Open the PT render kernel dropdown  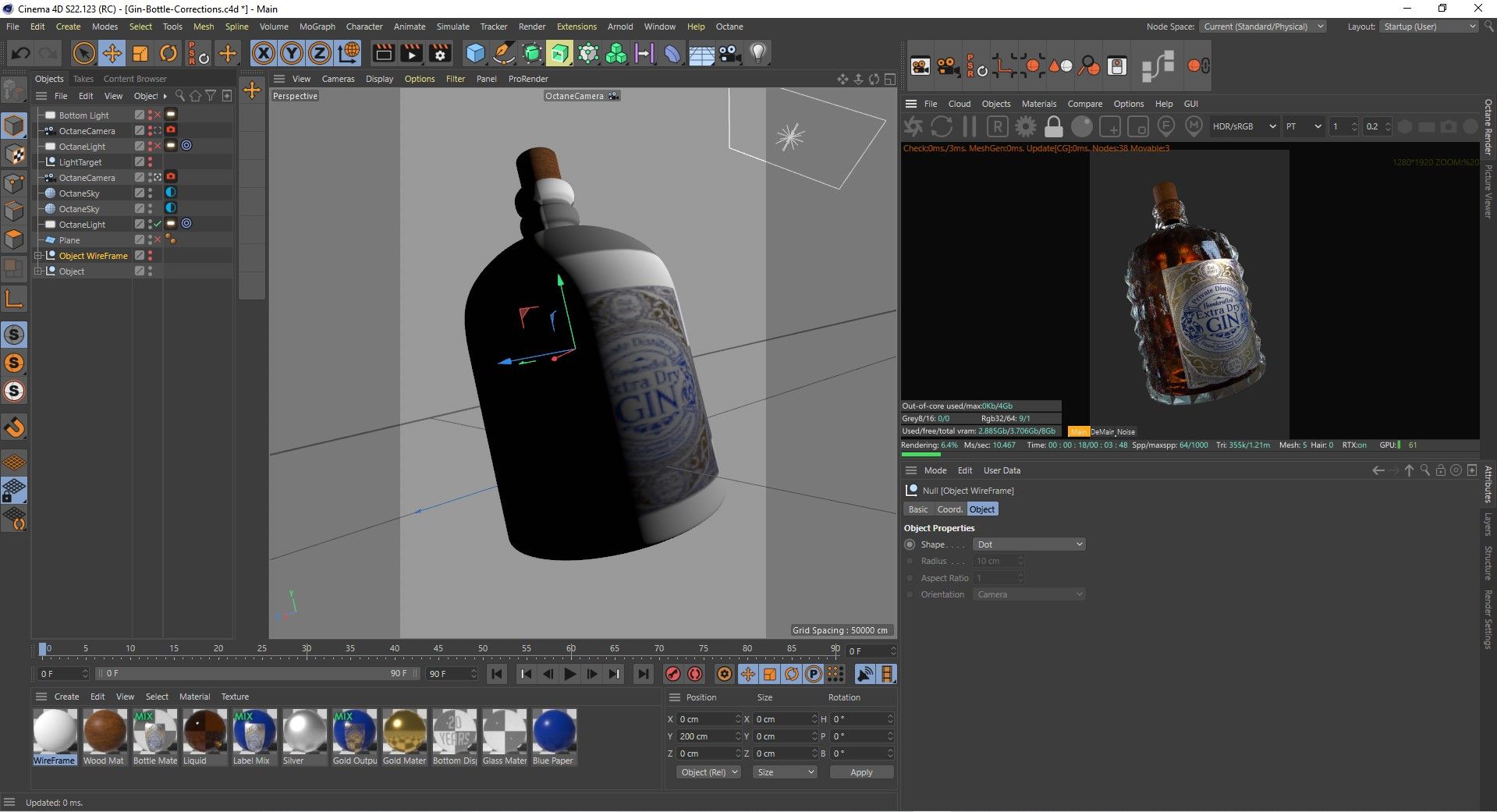coord(1304,126)
